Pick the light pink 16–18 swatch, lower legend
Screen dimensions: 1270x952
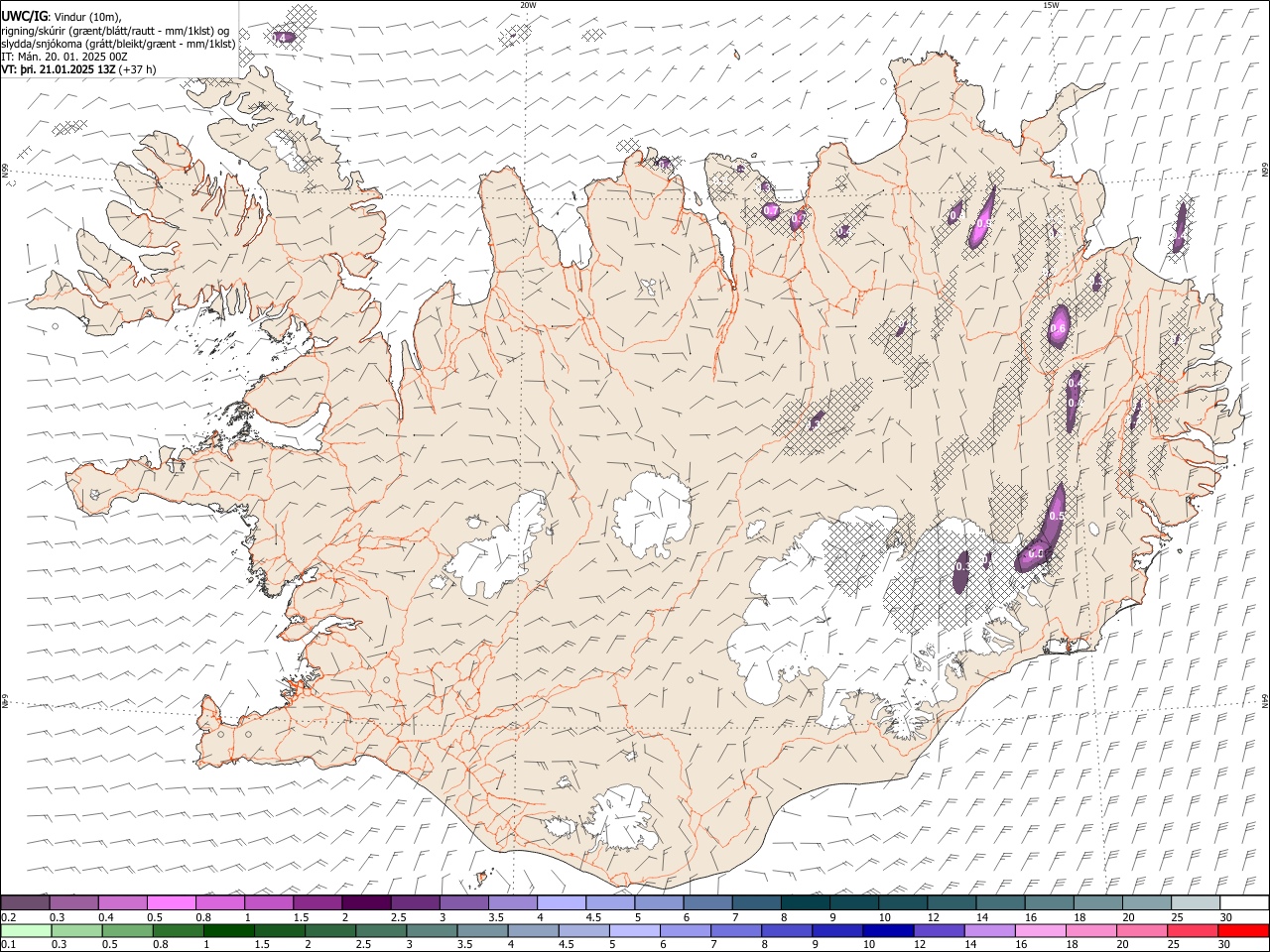pos(1040,930)
